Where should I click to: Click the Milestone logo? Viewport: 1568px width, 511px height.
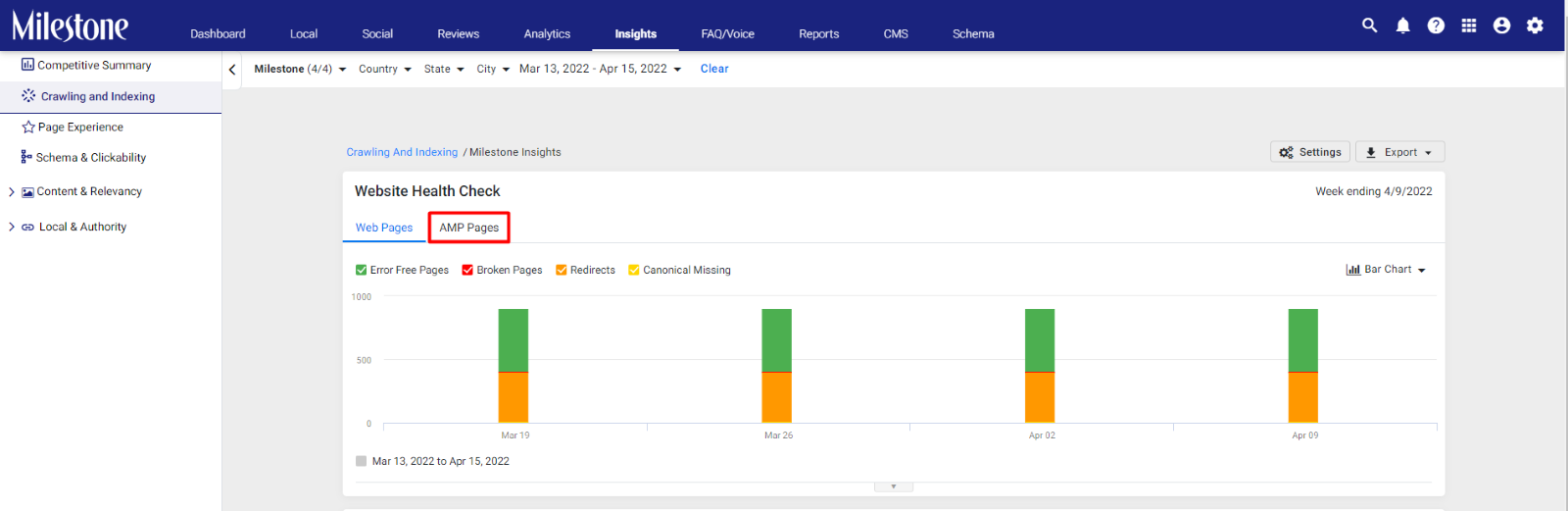pos(70,26)
